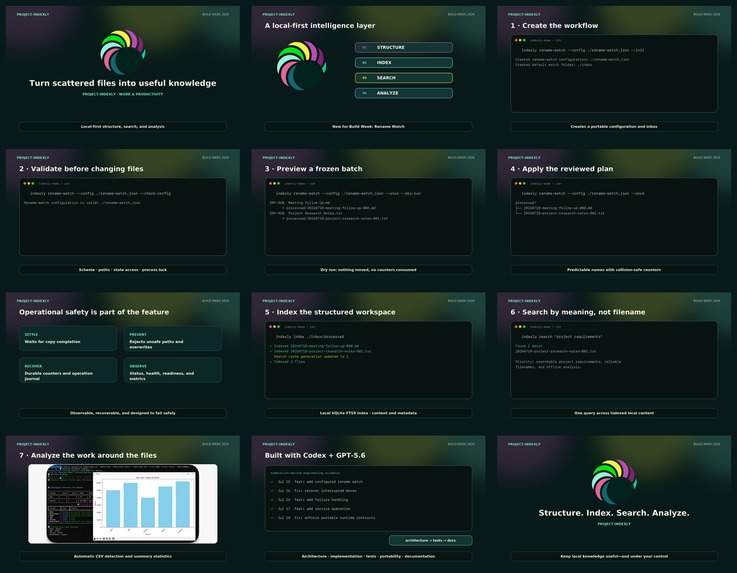This screenshot has height=573, width=737.
Task: Click the 'Keep local knowledge useful—and under your control' caption
Action: click(x=614, y=557)
